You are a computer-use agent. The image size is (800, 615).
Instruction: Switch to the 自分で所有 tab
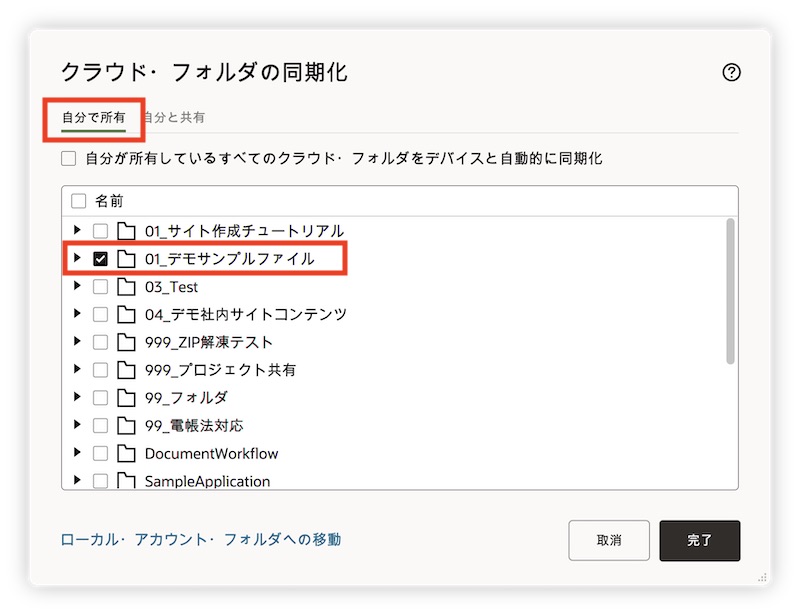tap(94, 118)
